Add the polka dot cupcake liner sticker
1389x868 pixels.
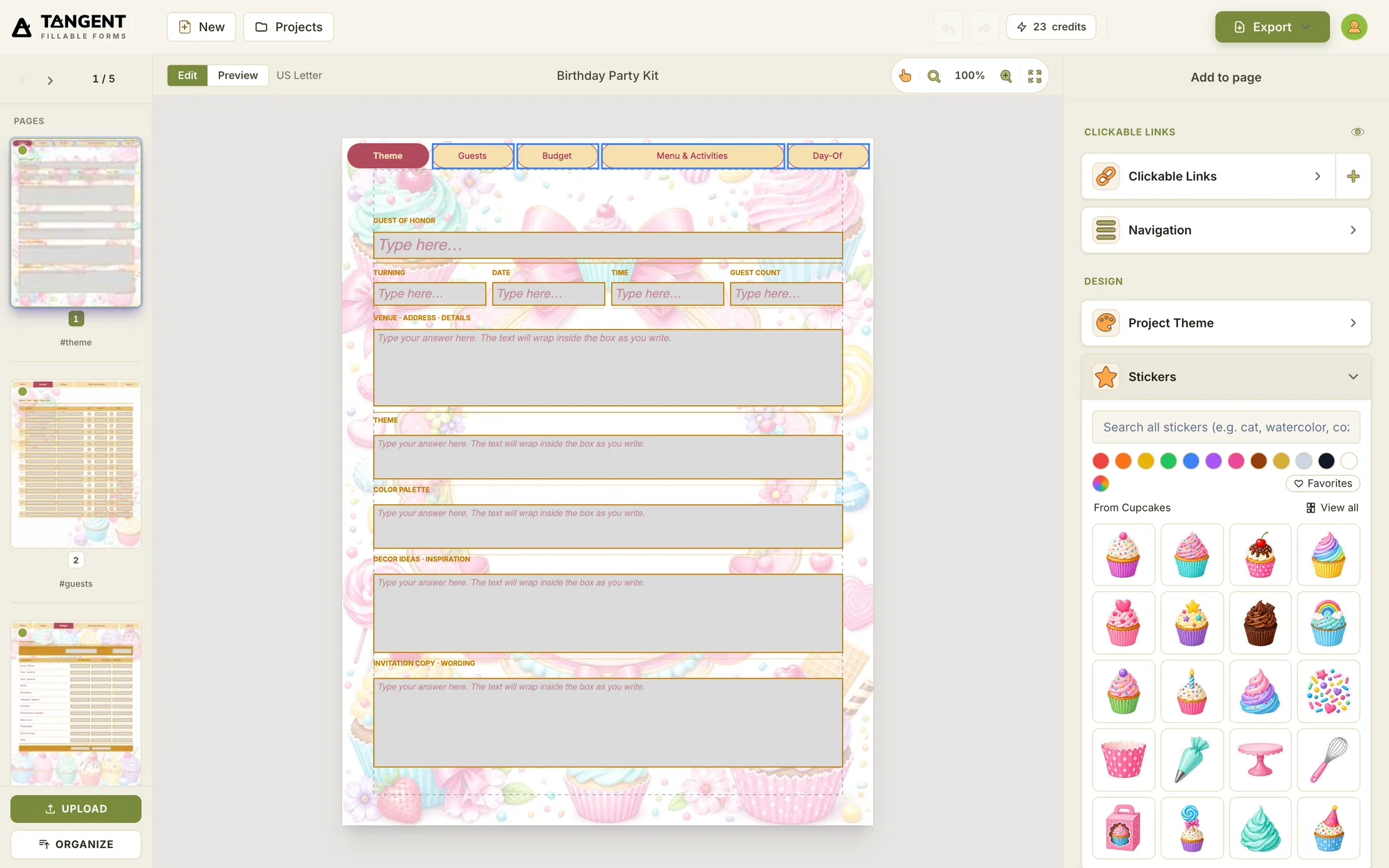[1123, 760]
